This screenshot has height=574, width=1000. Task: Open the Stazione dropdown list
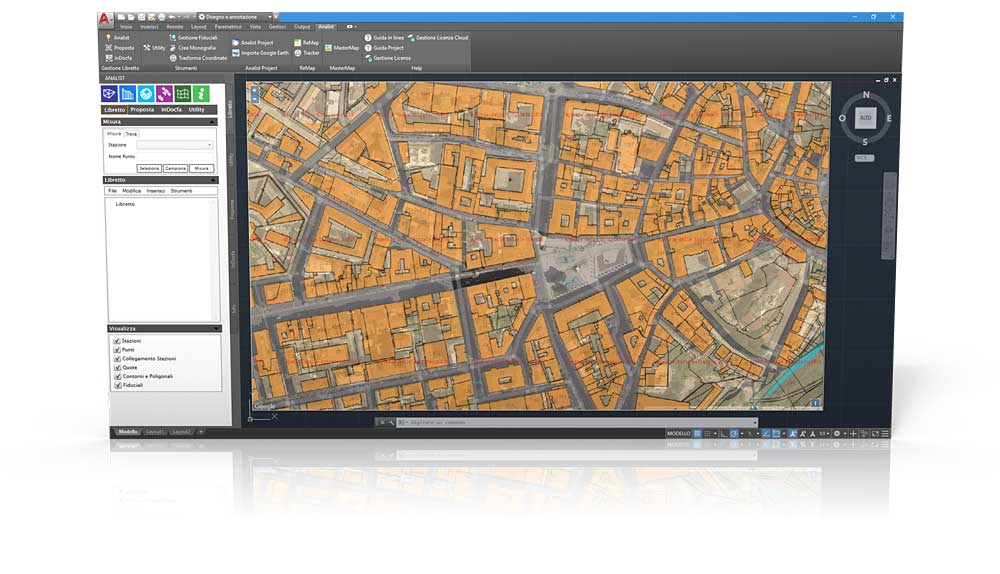point(174,145)
